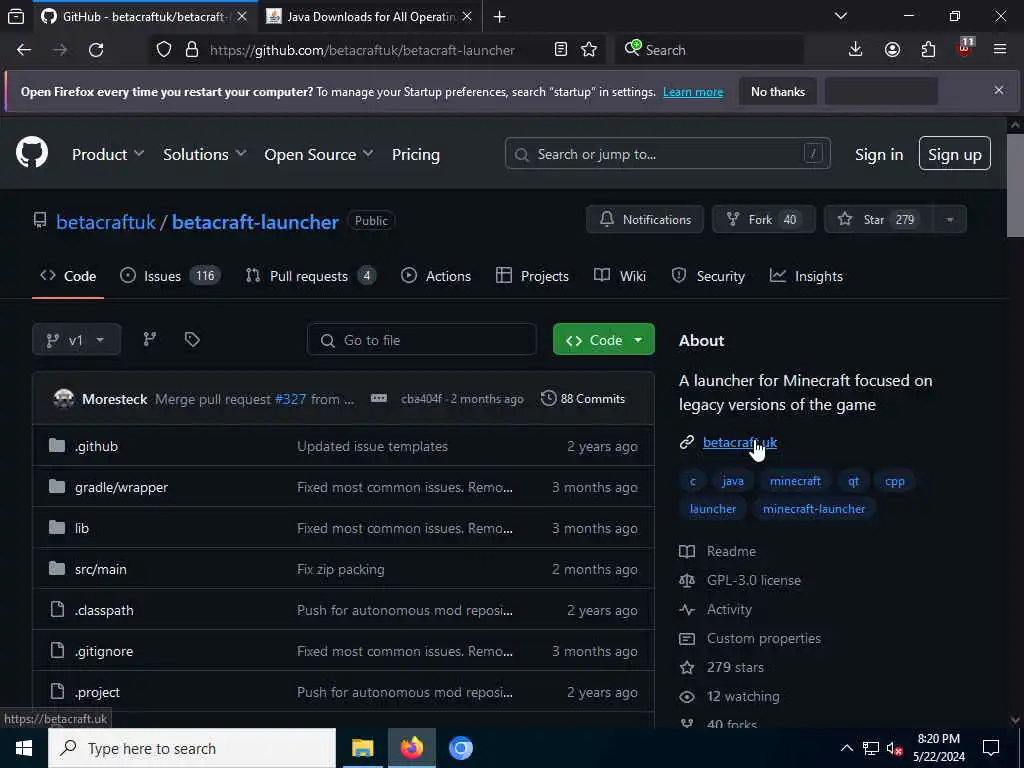Viewport: 1024px width, 768px height.
Task: Click the Firefox icon in the taskbar
Action: point(411,748)
